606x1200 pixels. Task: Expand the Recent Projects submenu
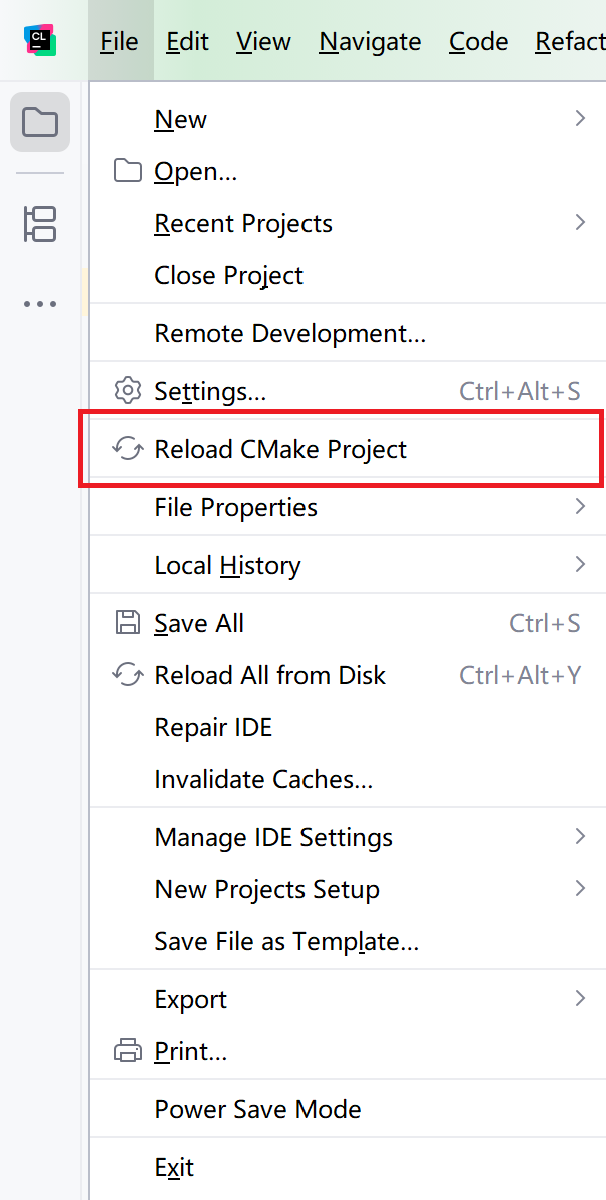243,223
